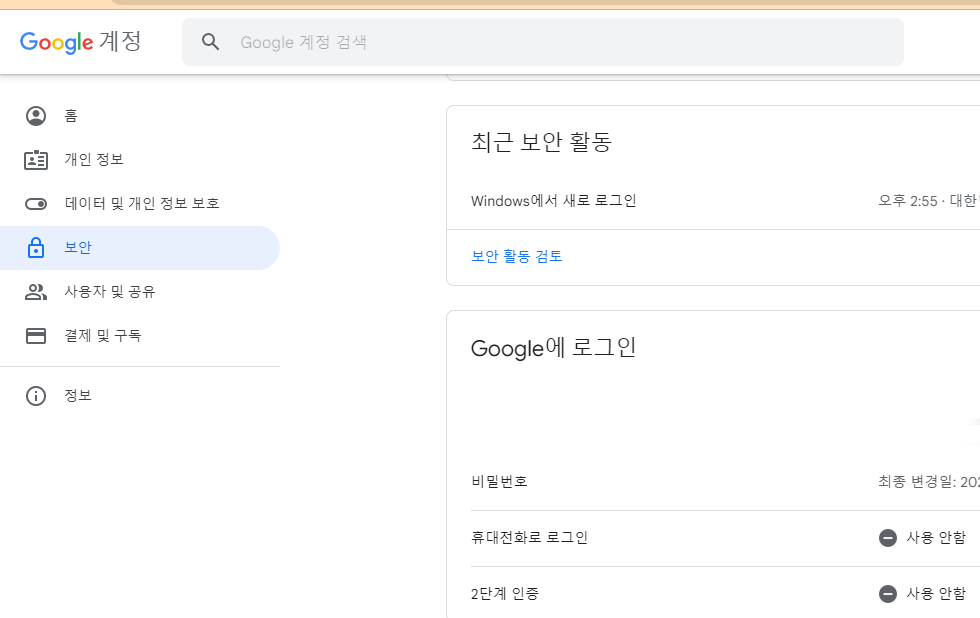Click the 2단계 인증 disabled status icon
The image size is (980, 618).
(x=888, y=594)
